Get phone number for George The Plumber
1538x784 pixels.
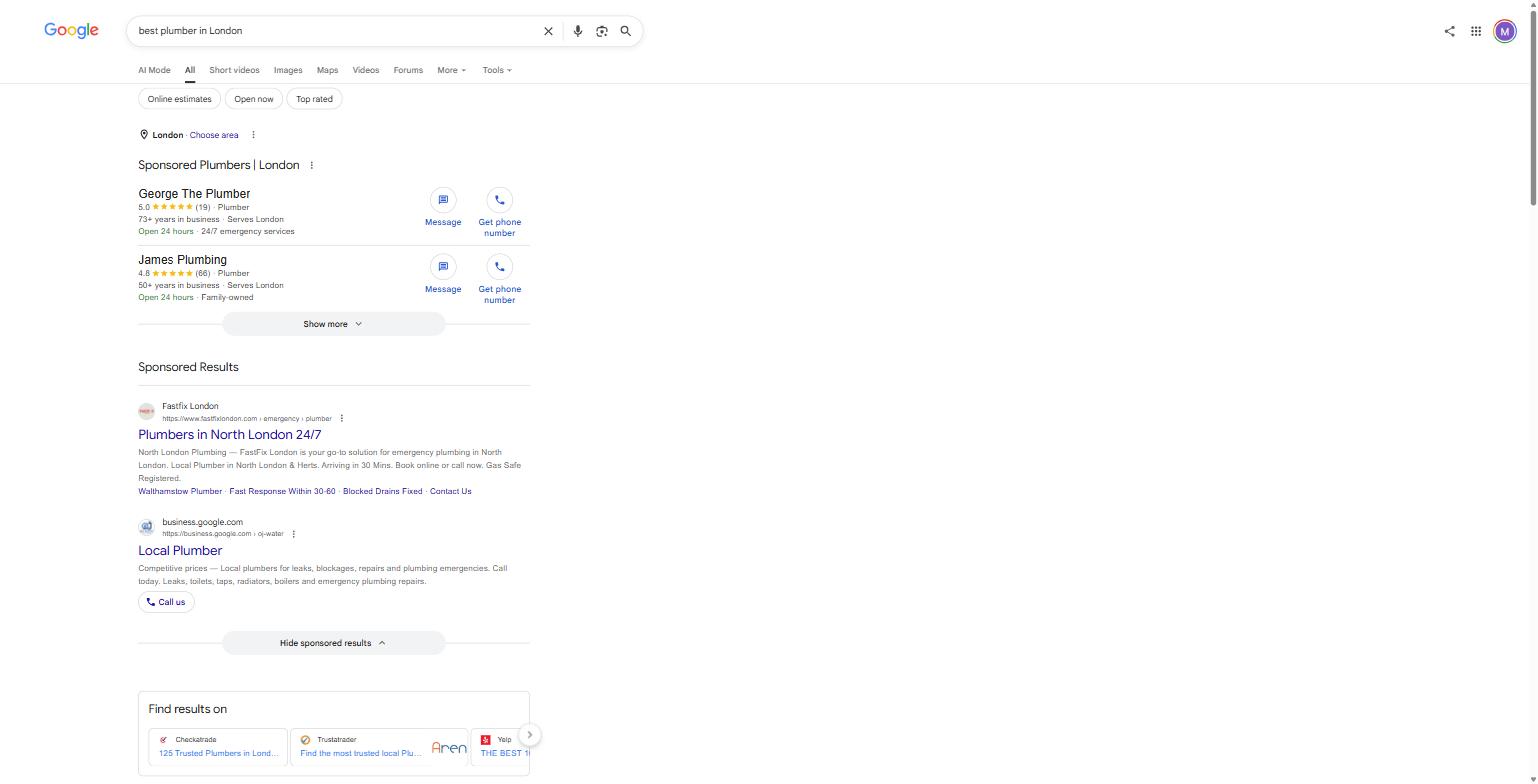499,213
